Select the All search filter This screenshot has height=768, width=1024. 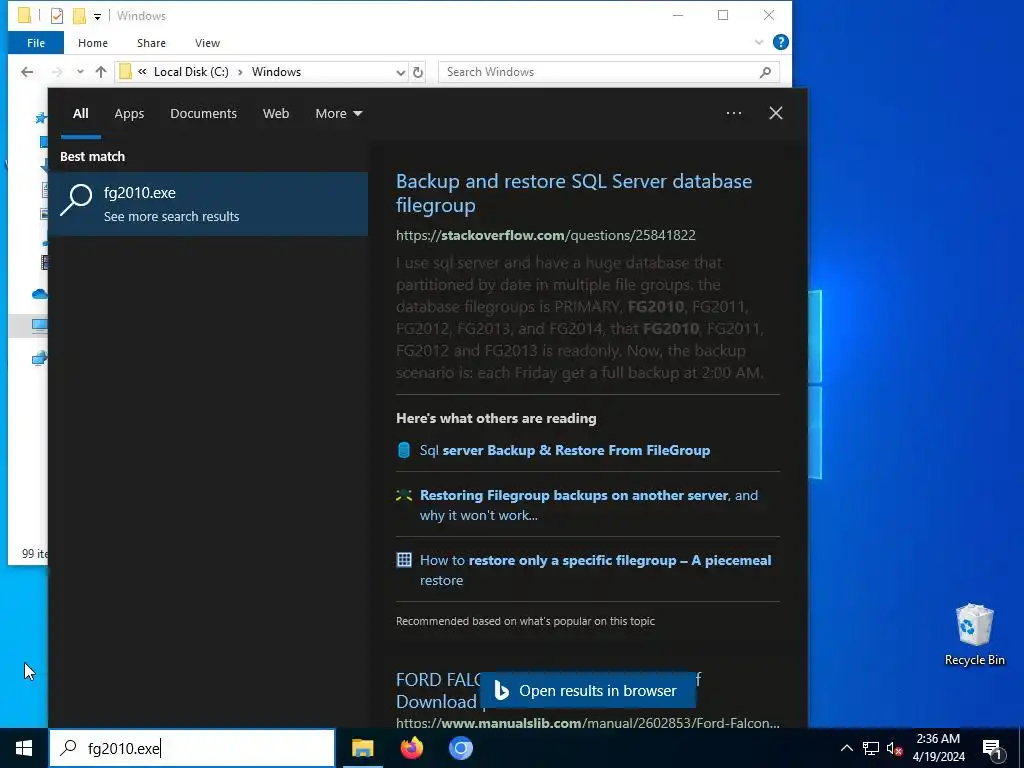click(x=80, y=113)
